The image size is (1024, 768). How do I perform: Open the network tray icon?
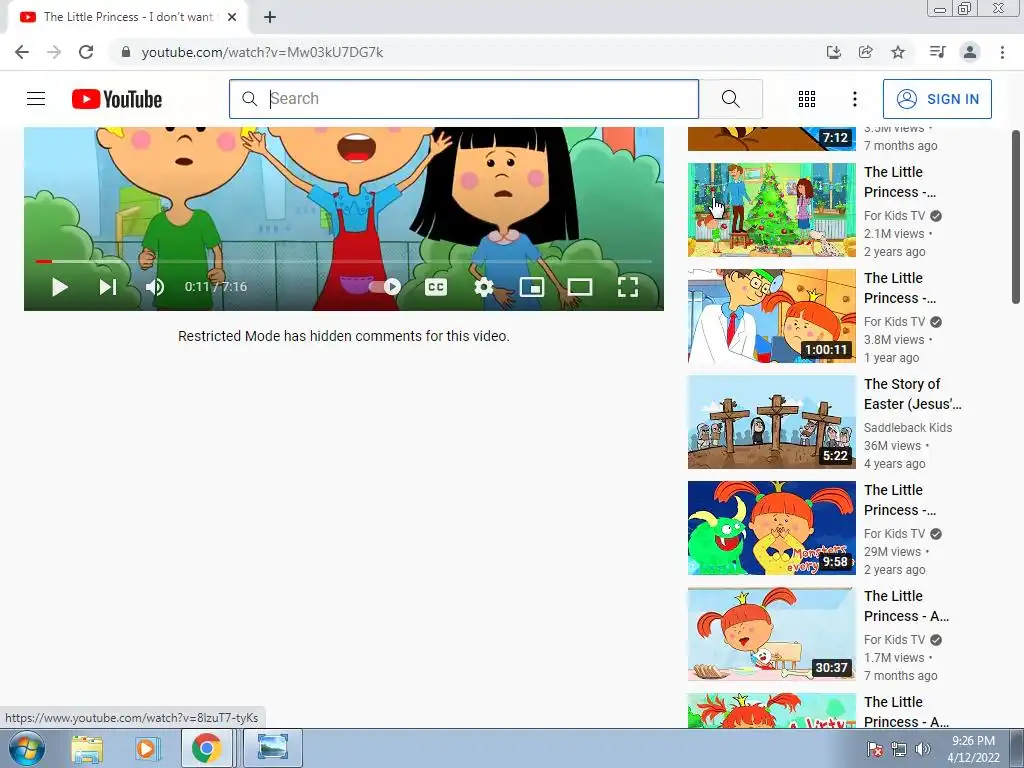point(899,749)
